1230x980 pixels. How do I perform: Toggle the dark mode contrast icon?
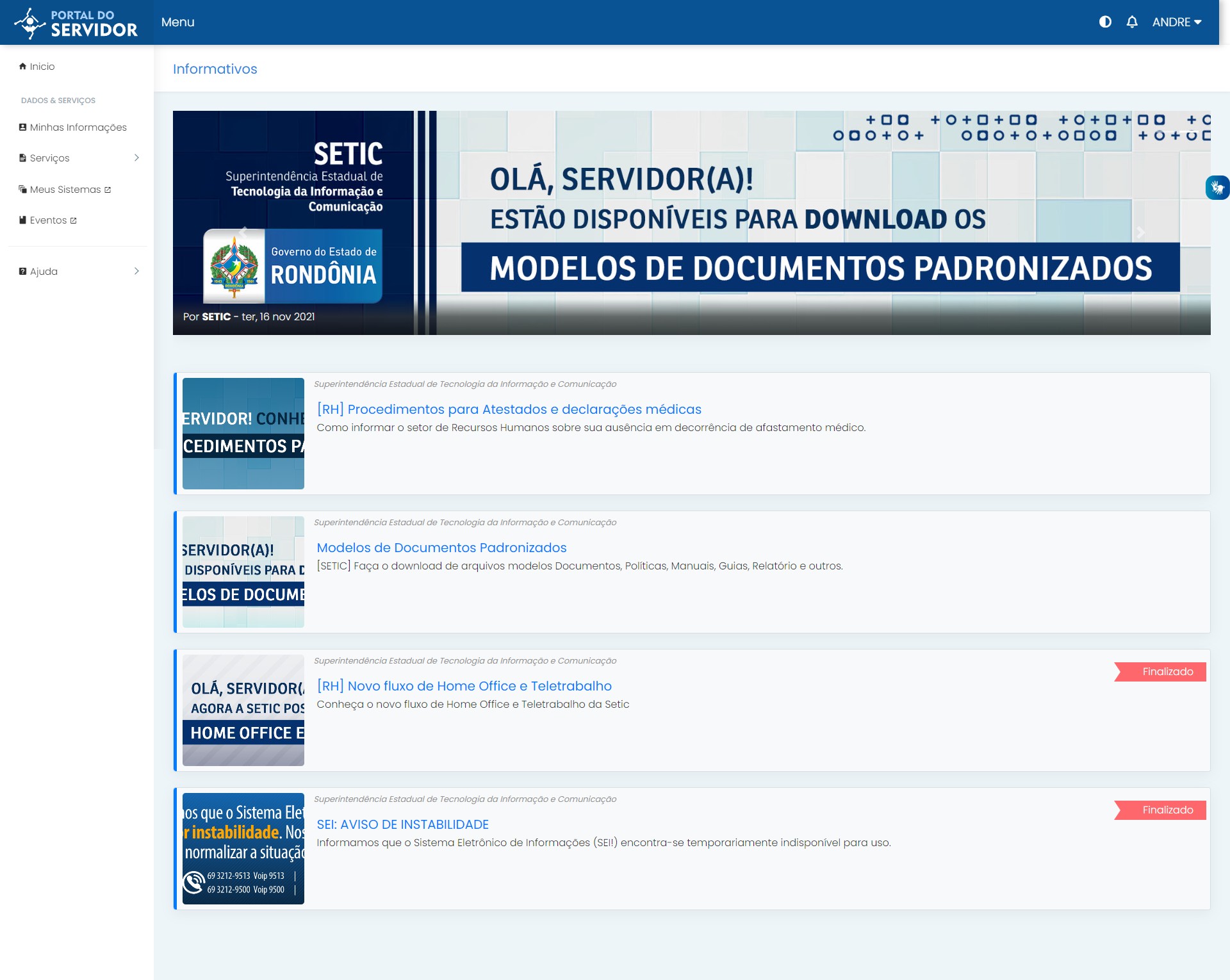tap(1105, 22)
